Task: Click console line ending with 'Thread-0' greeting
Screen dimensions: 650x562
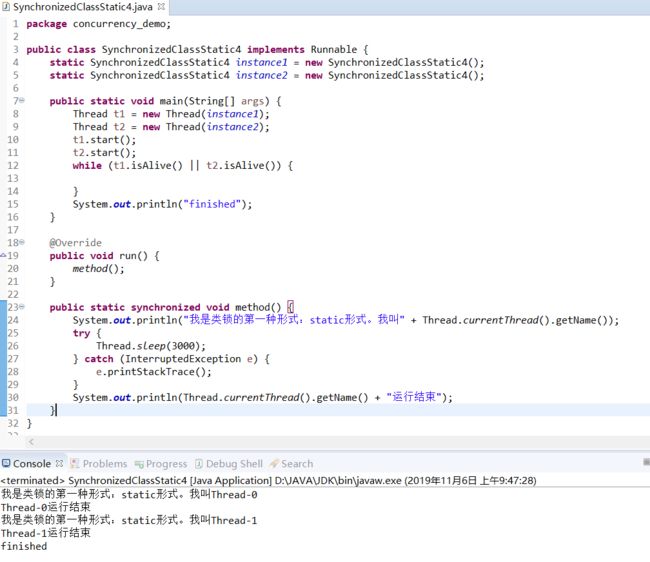Action: coord(129,494)
